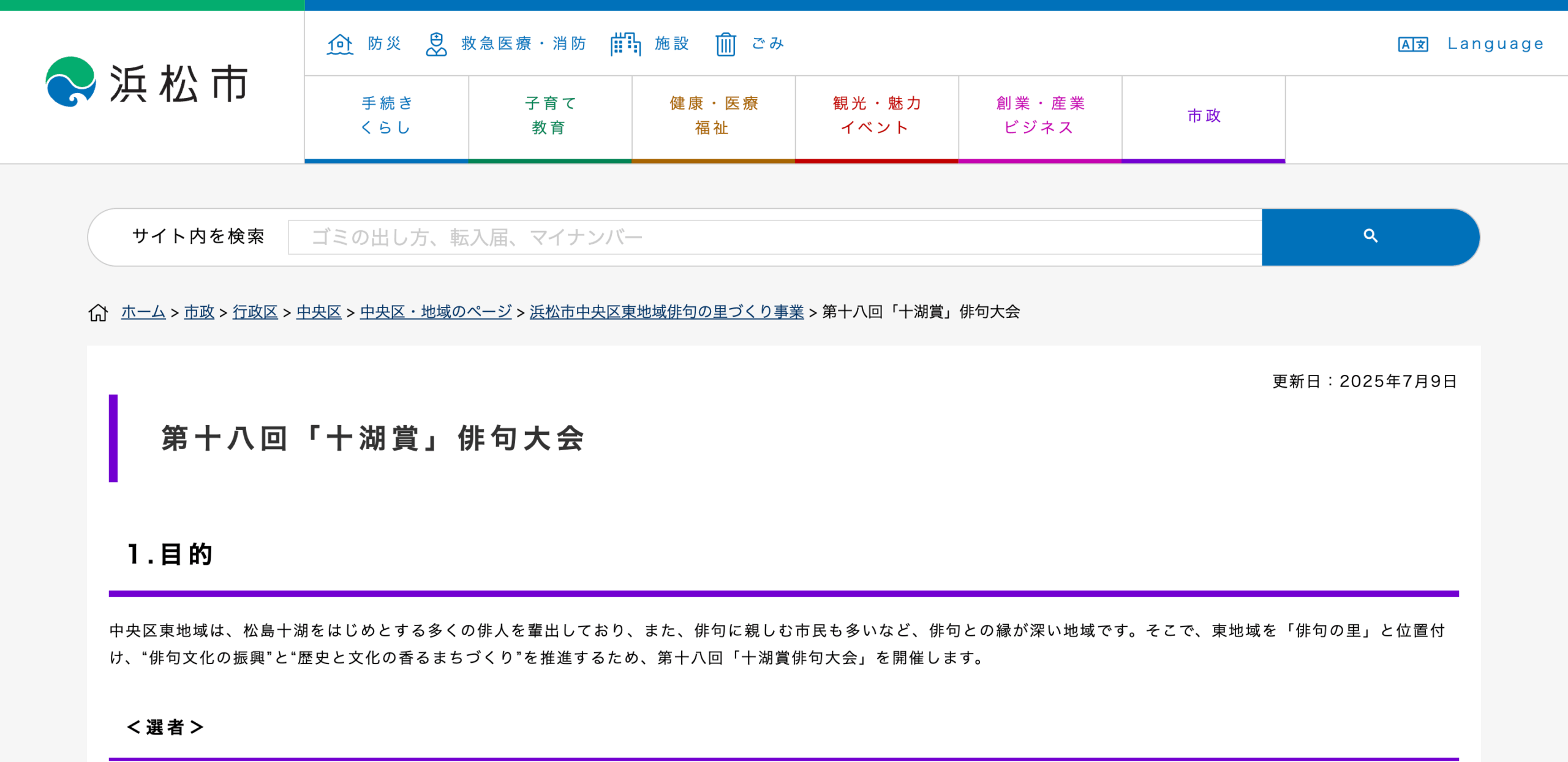Click the ＜選者＞ subsection heading

[165, 727]
